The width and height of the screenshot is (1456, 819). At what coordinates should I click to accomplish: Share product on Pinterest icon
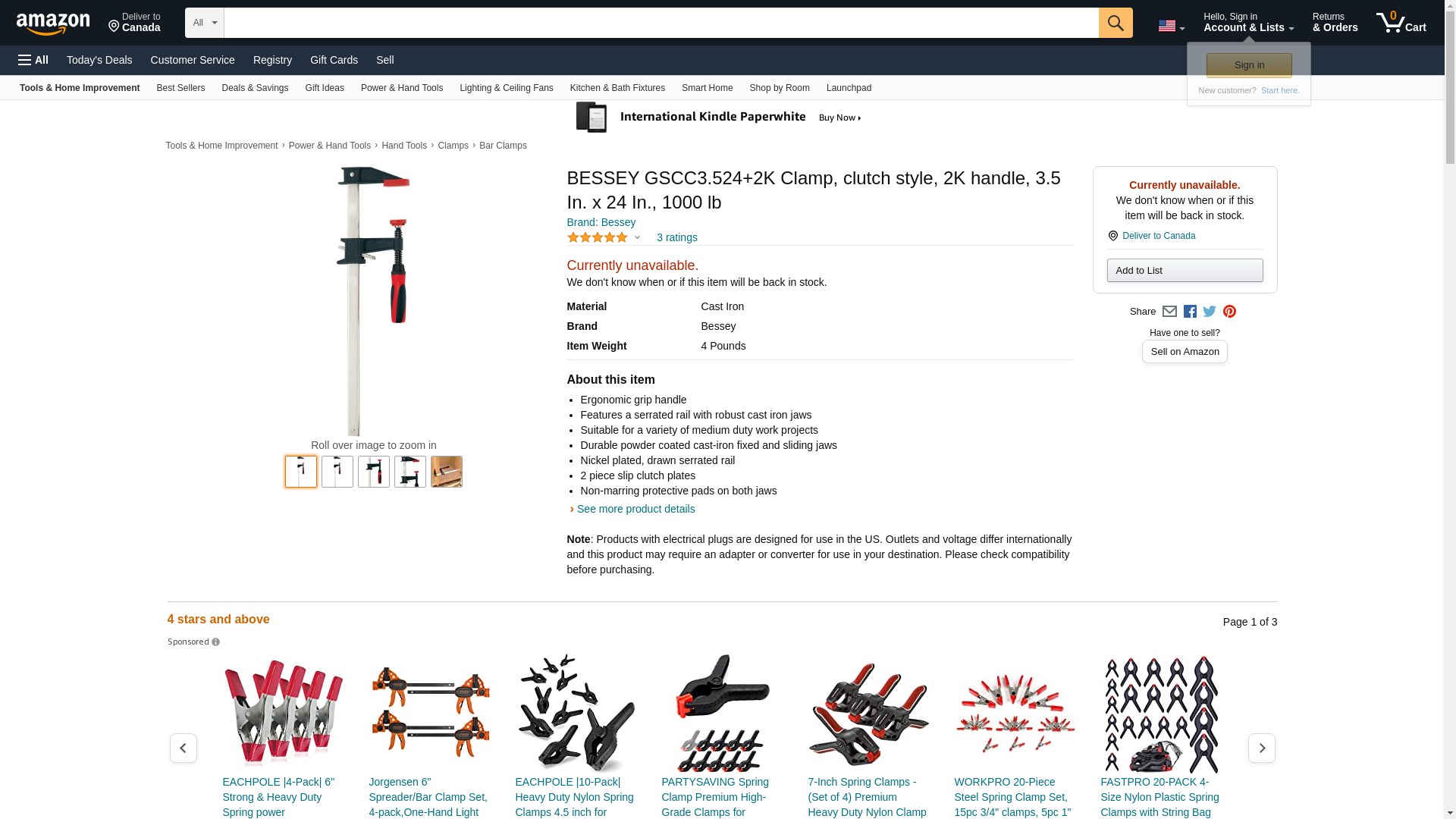click(x=1229, y=312)
